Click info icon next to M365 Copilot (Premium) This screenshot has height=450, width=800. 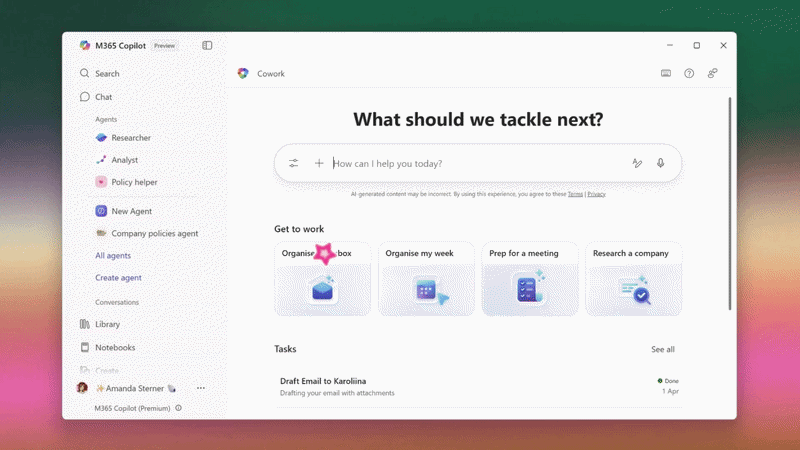click(179, 408)
